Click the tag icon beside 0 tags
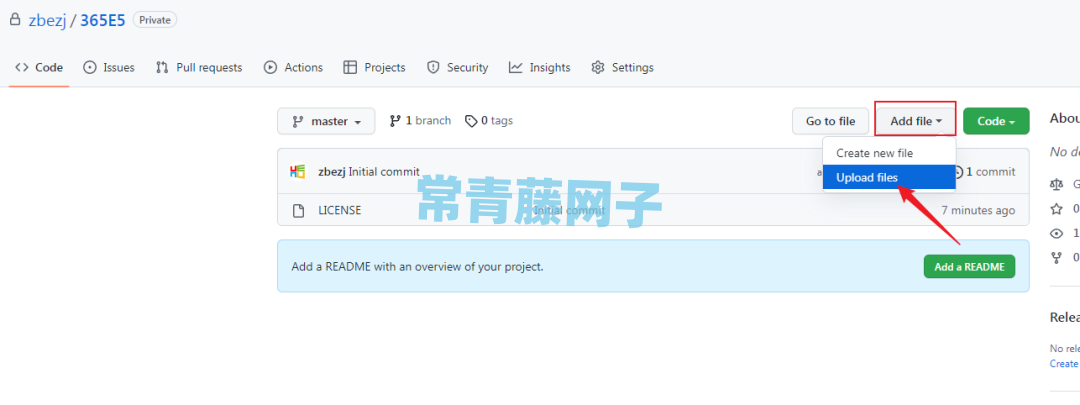1080x405 pixels. (471, 121)
